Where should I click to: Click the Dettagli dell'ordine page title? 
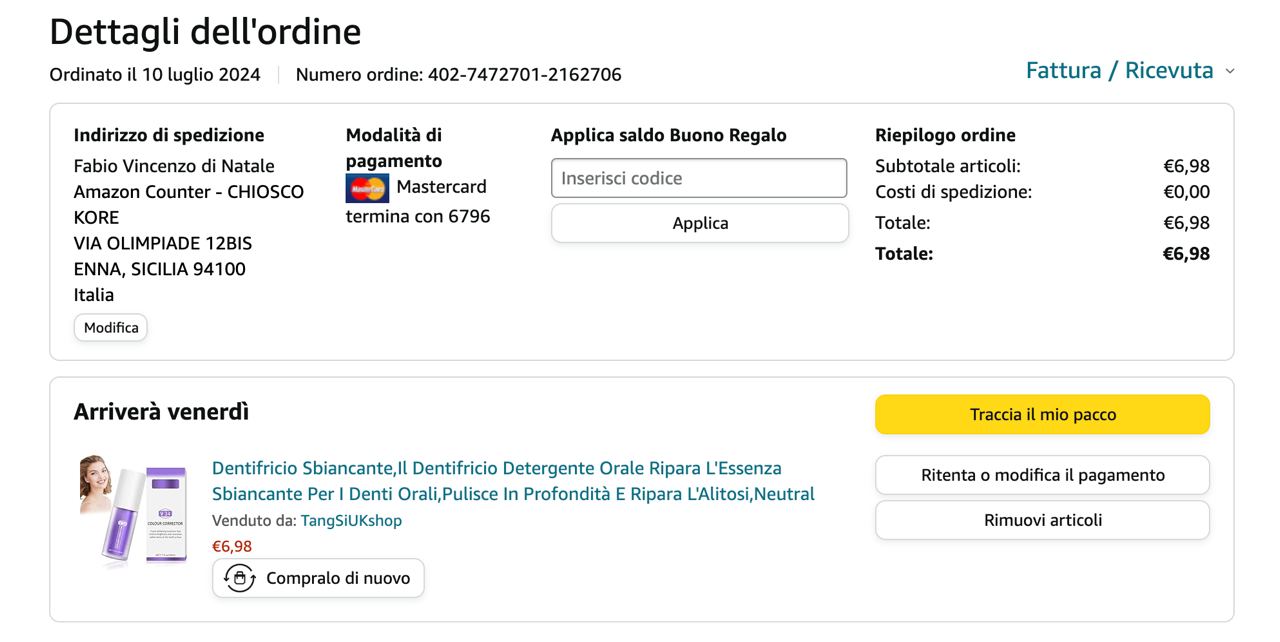point(205,32)
